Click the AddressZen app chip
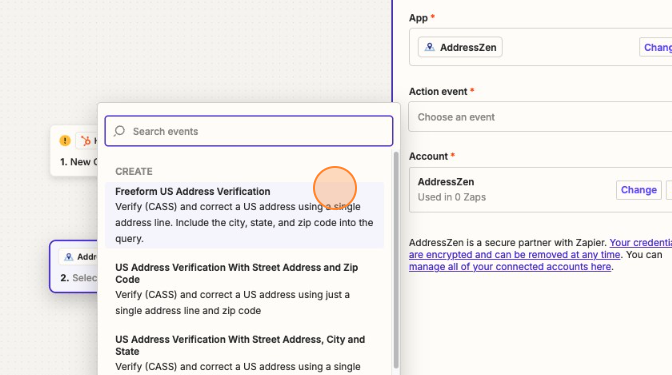This screenshot has height=375, width=672. click(460, 47)
